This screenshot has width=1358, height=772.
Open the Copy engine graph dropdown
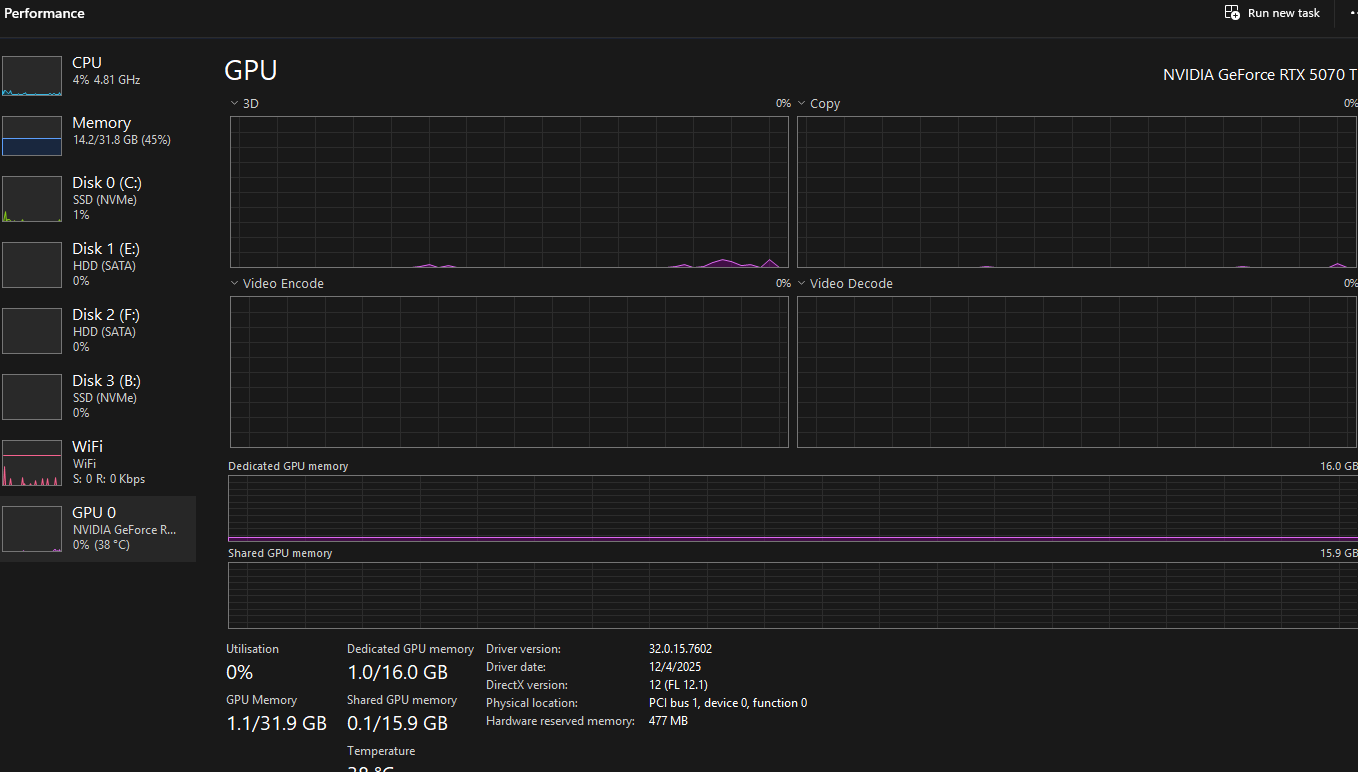801,103
